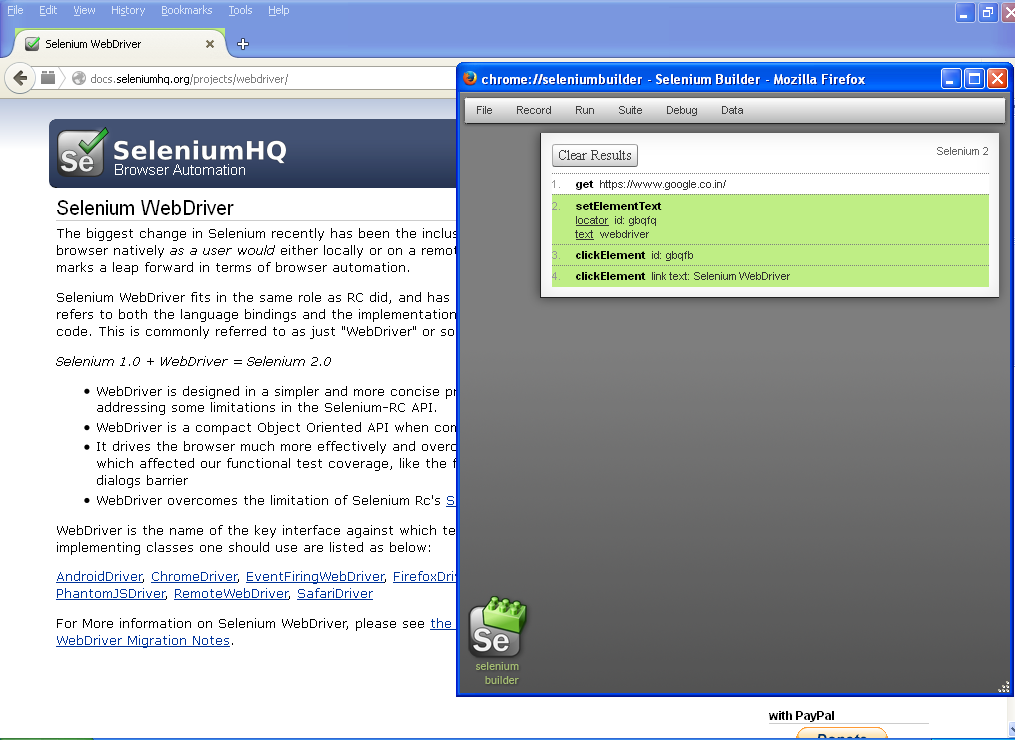Open new tab with plus icon
This screenshot has width=1015, height=740.
tap(243, 44)
